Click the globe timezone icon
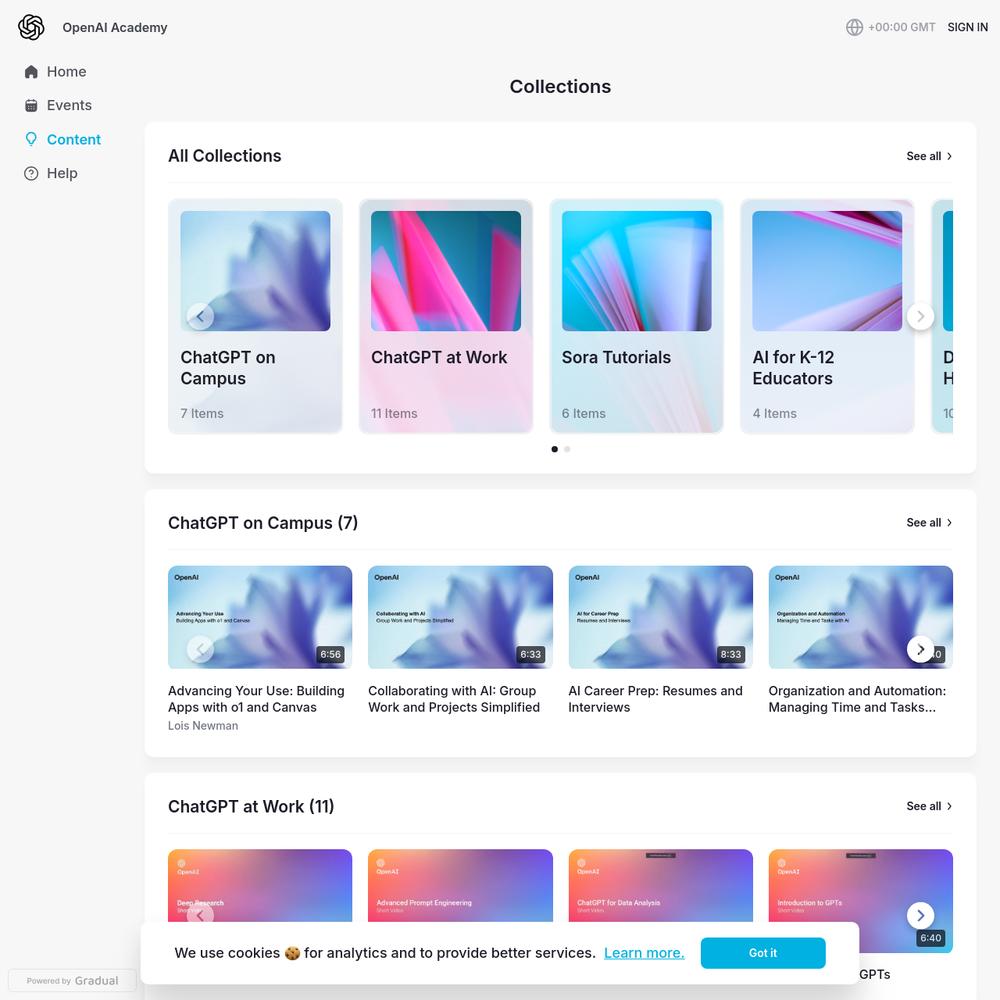 (x=854, y=27)
